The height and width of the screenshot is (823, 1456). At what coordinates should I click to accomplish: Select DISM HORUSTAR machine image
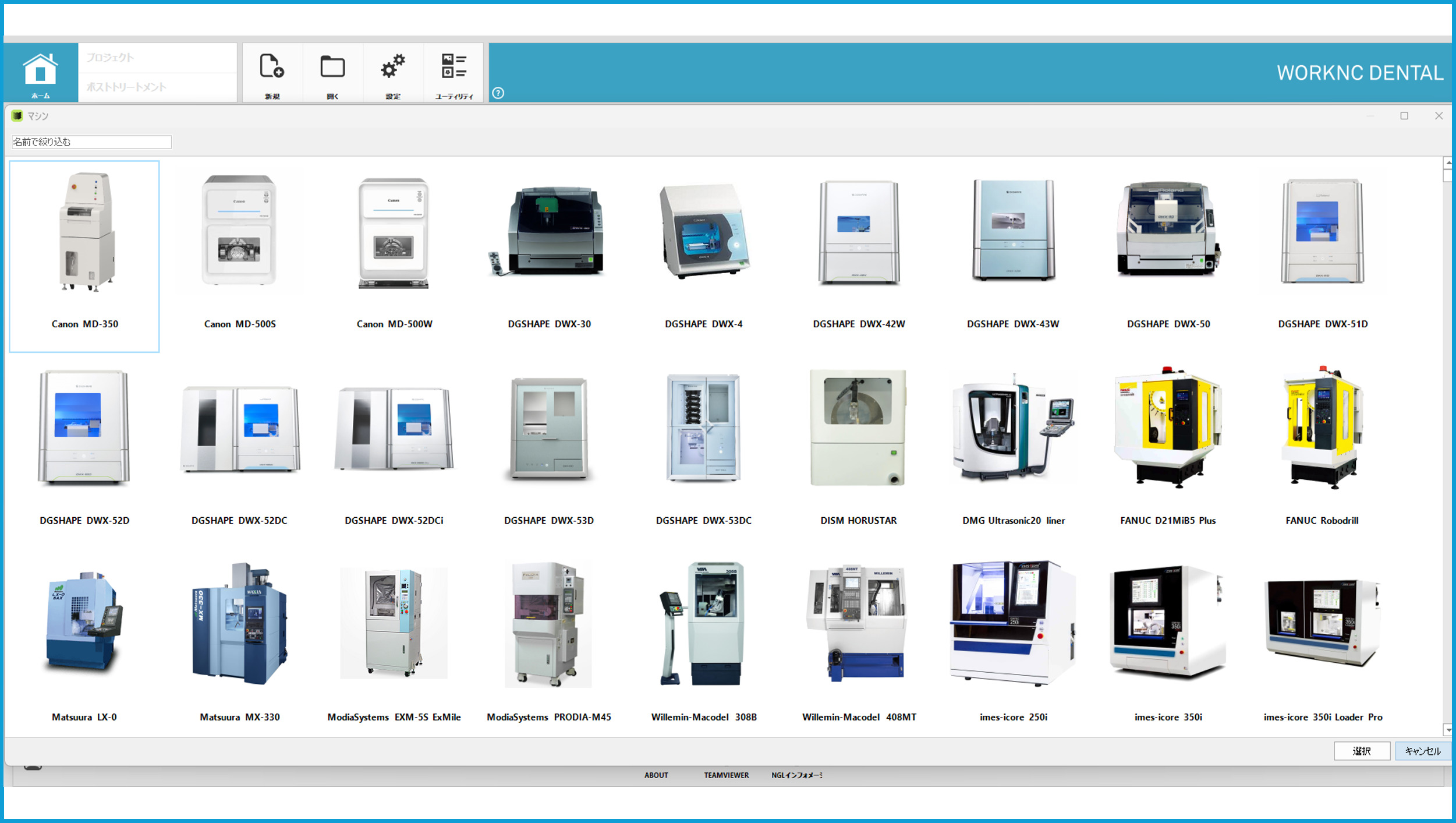tap(859, 428)
